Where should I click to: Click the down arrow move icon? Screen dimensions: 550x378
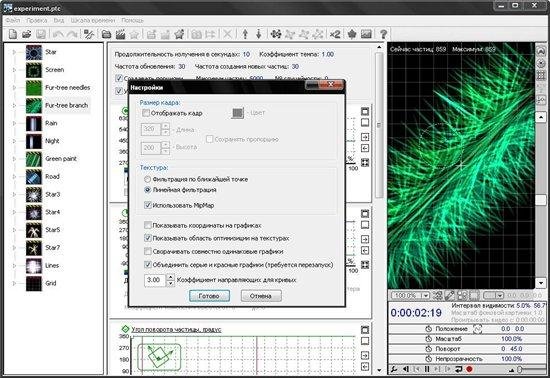[x=259, y=34]
